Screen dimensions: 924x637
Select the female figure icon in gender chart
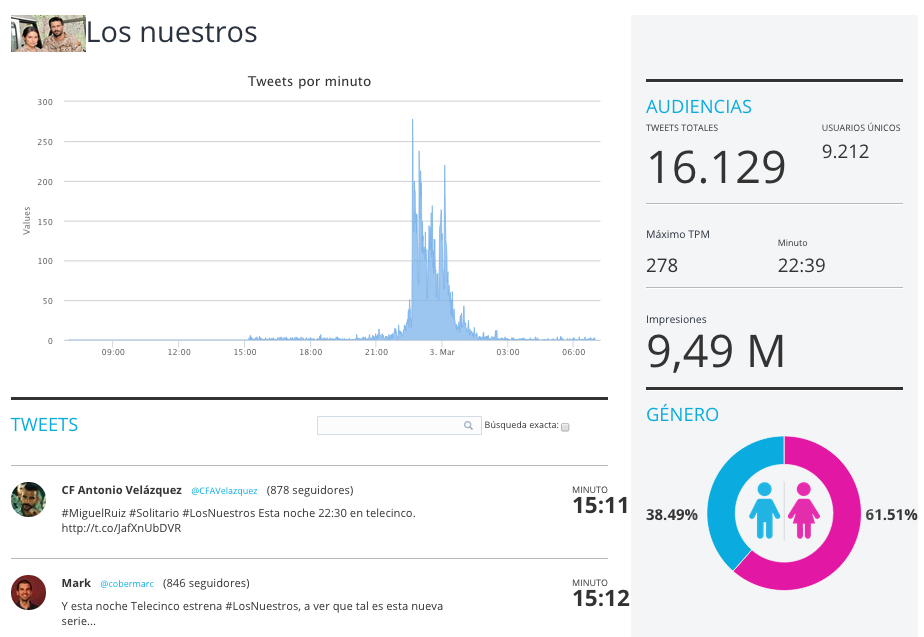804,510
